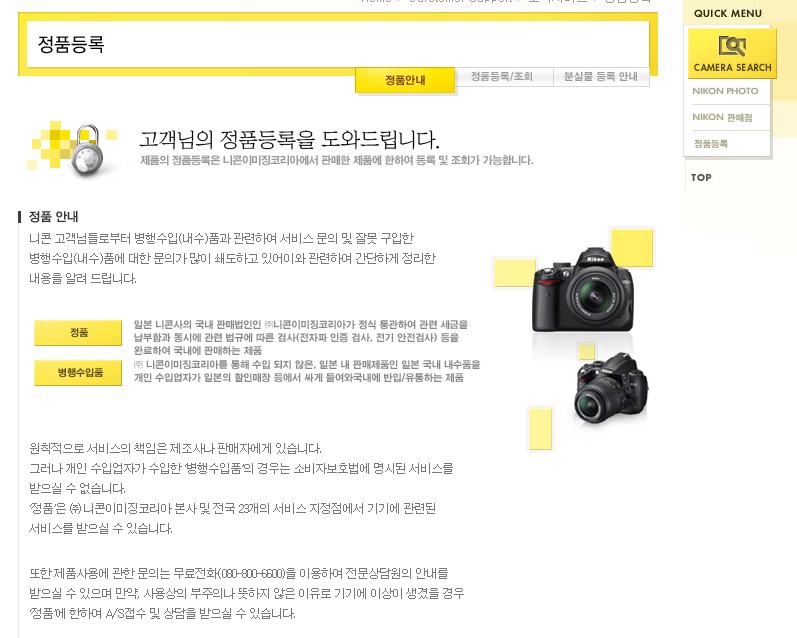Click the heading 고객님의 정품등록을 도와드립니다
This screenshot has width=797, height=638.
[x=289, y=139]
